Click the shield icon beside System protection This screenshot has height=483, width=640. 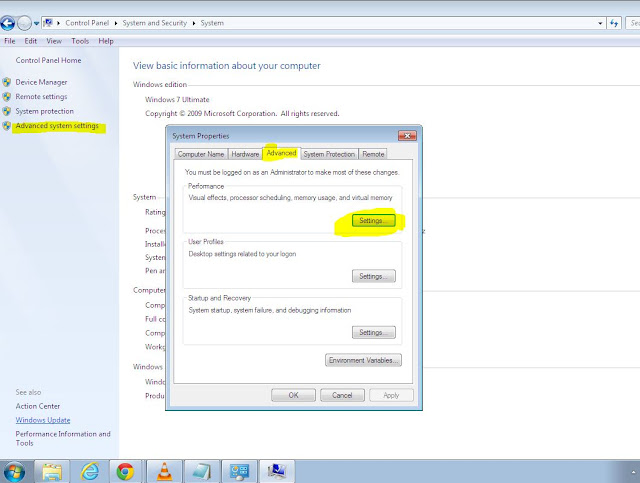7,111
